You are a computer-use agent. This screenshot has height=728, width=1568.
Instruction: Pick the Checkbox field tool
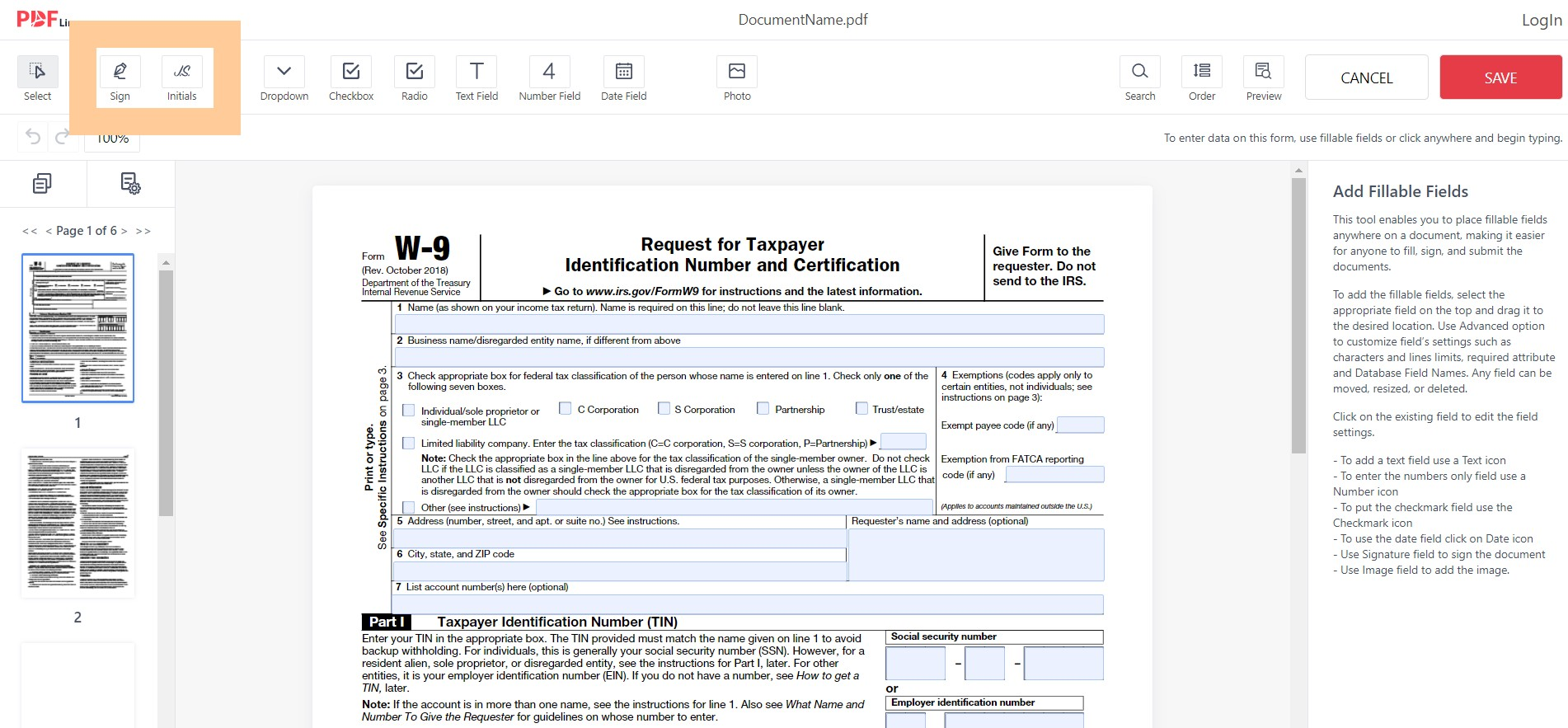click(x=351, y=79)
